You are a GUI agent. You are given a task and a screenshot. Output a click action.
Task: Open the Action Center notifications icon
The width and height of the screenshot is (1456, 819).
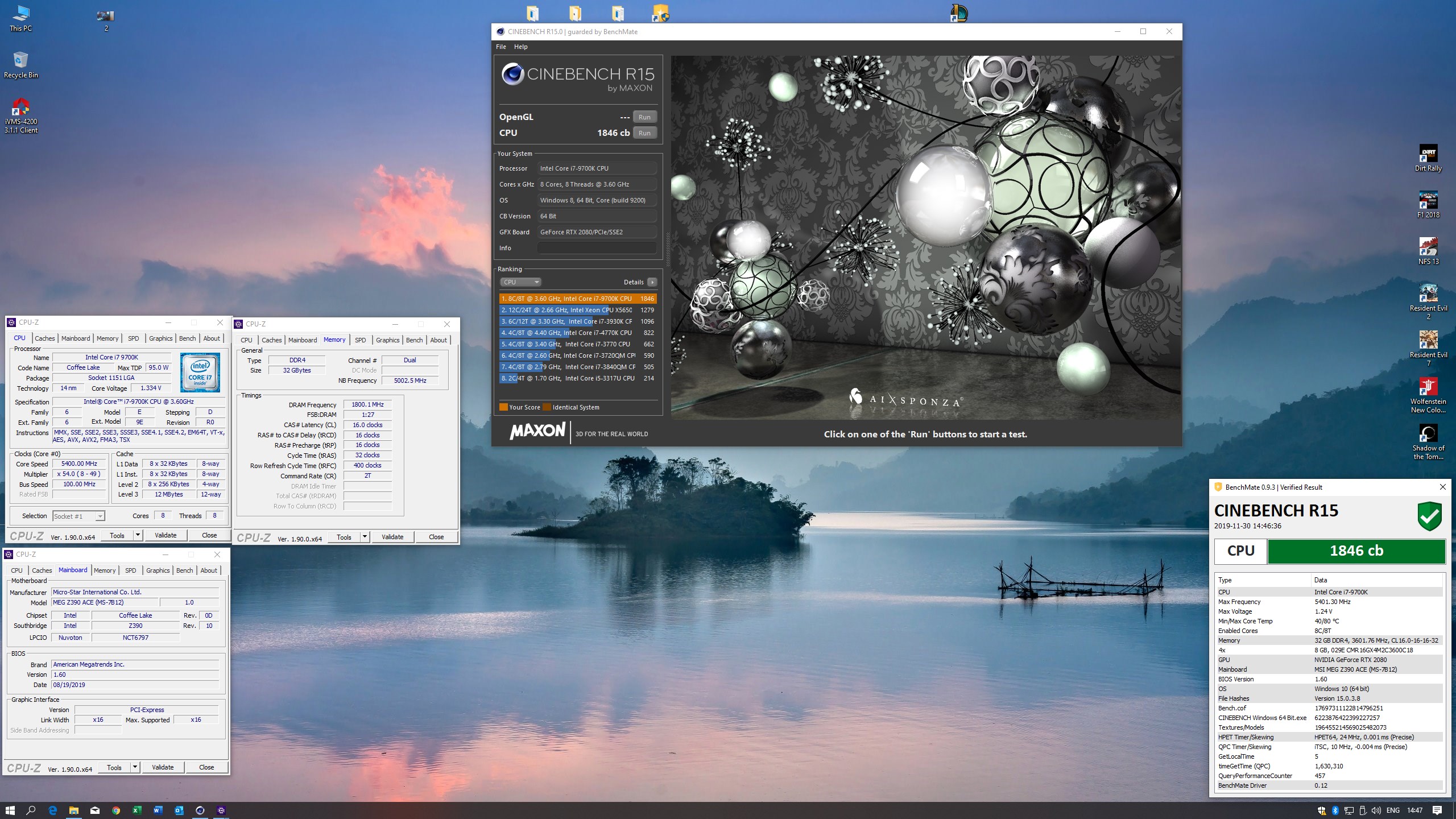pos(1437,810)
